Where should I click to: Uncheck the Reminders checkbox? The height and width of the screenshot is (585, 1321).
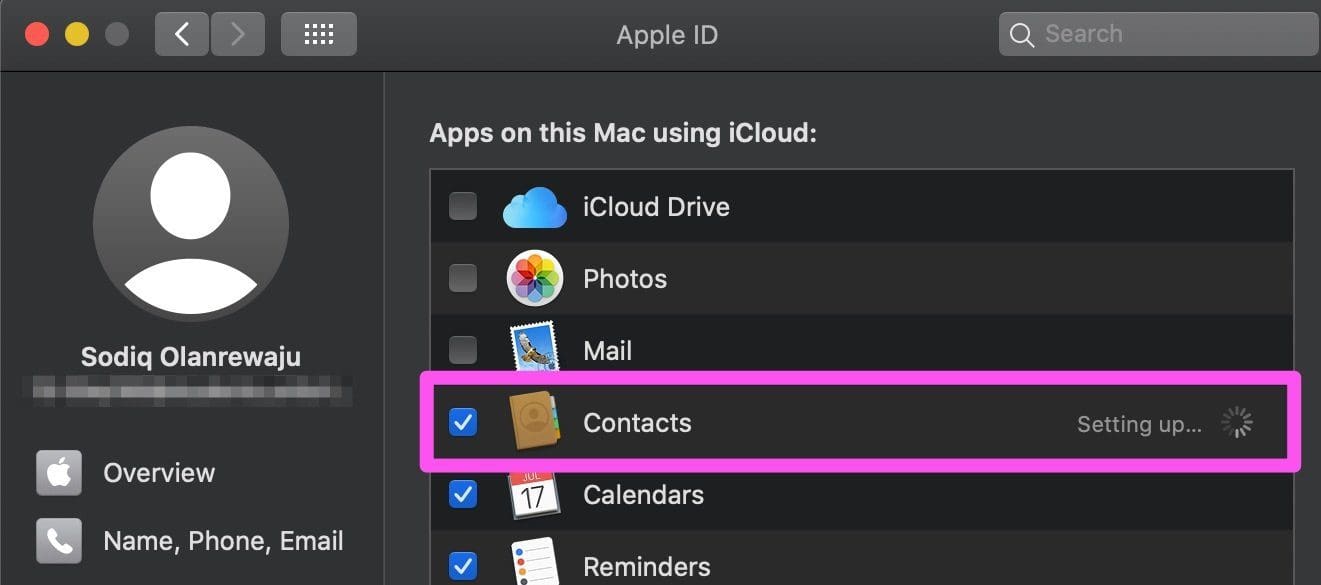point(463,566)
